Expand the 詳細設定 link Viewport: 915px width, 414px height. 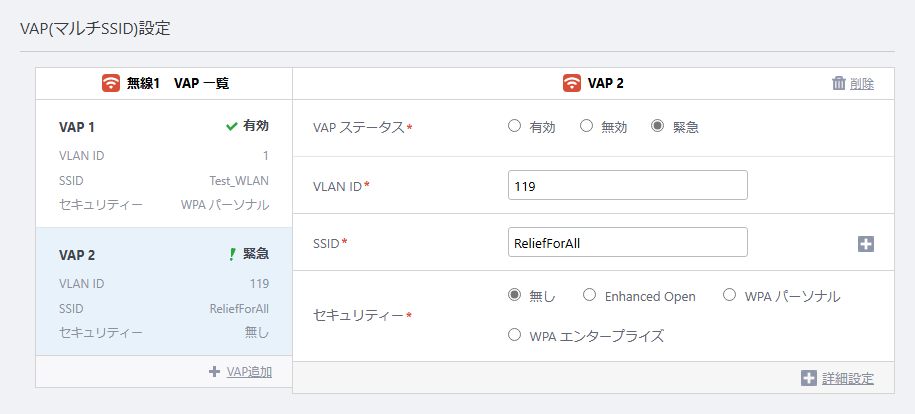pos(848,378)
